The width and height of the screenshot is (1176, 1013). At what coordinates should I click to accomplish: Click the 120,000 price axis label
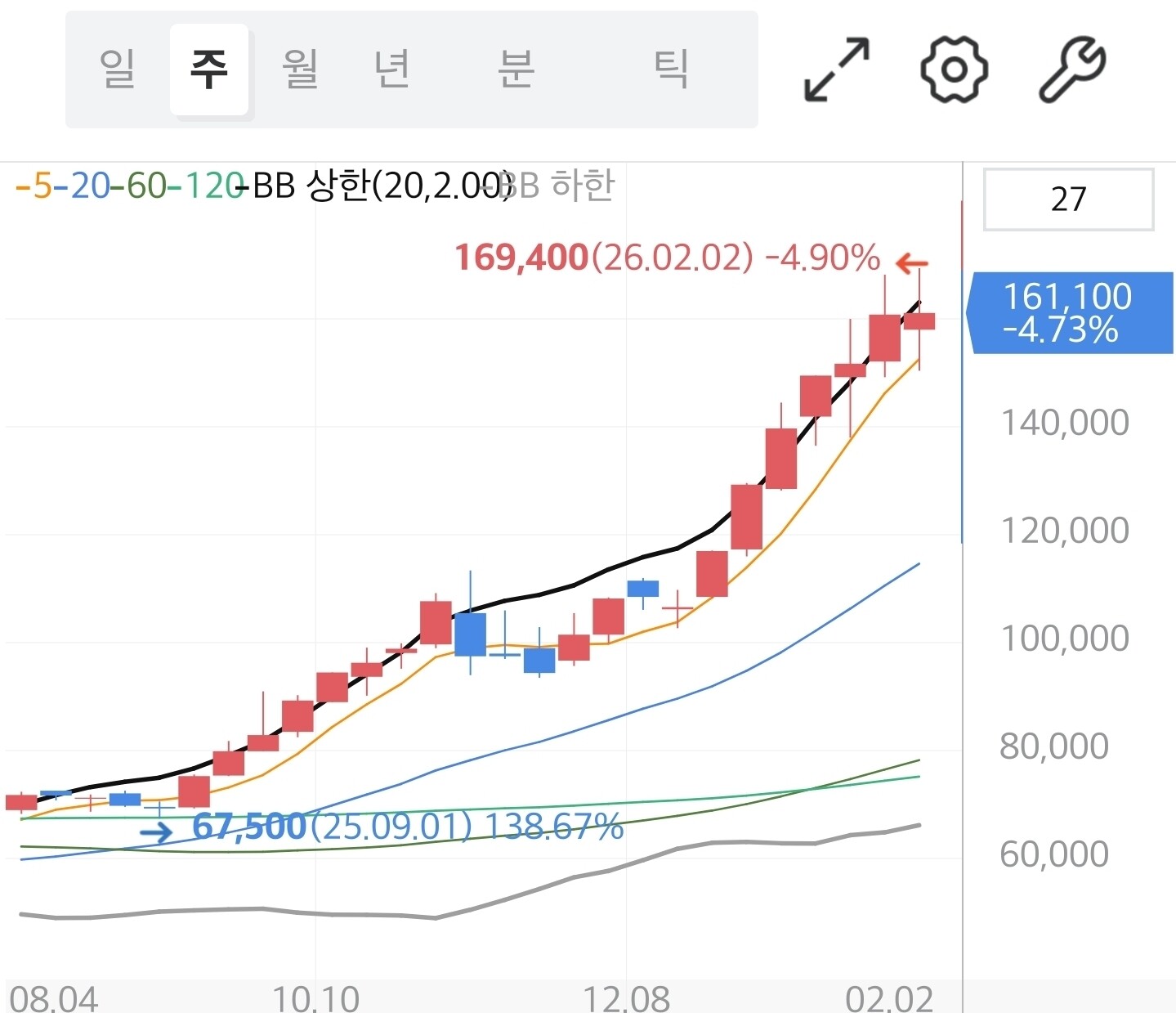tap(1065, 531)
